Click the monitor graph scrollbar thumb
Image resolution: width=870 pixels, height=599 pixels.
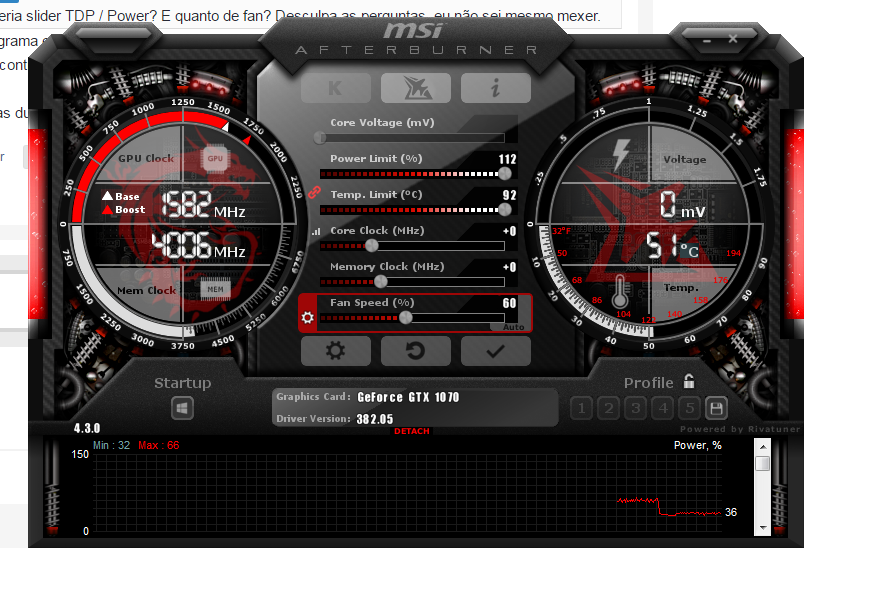[x=763, y=463]
